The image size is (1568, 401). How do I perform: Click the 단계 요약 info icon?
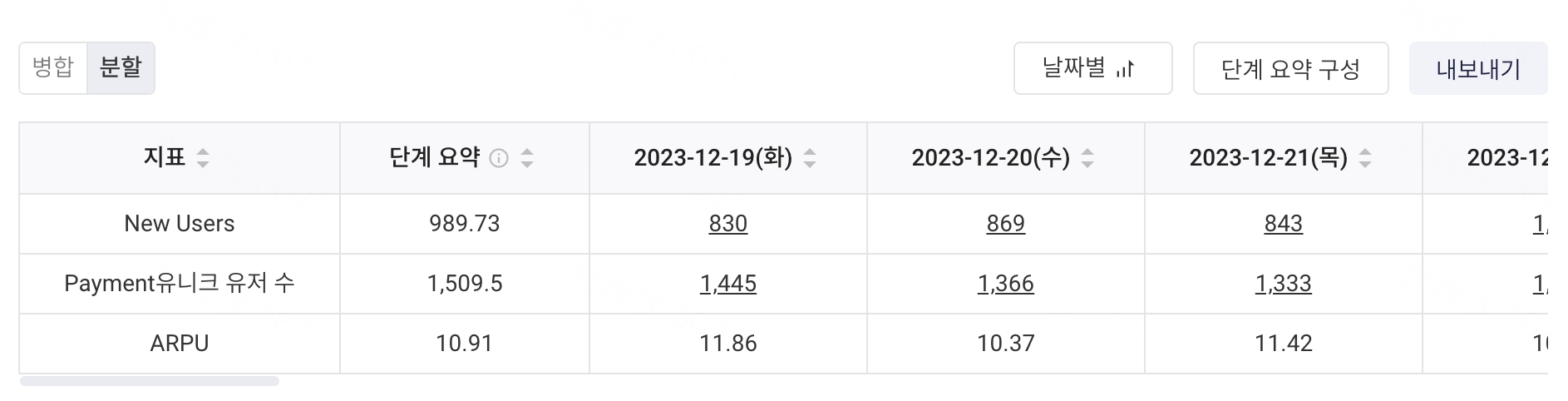(499, 158)
